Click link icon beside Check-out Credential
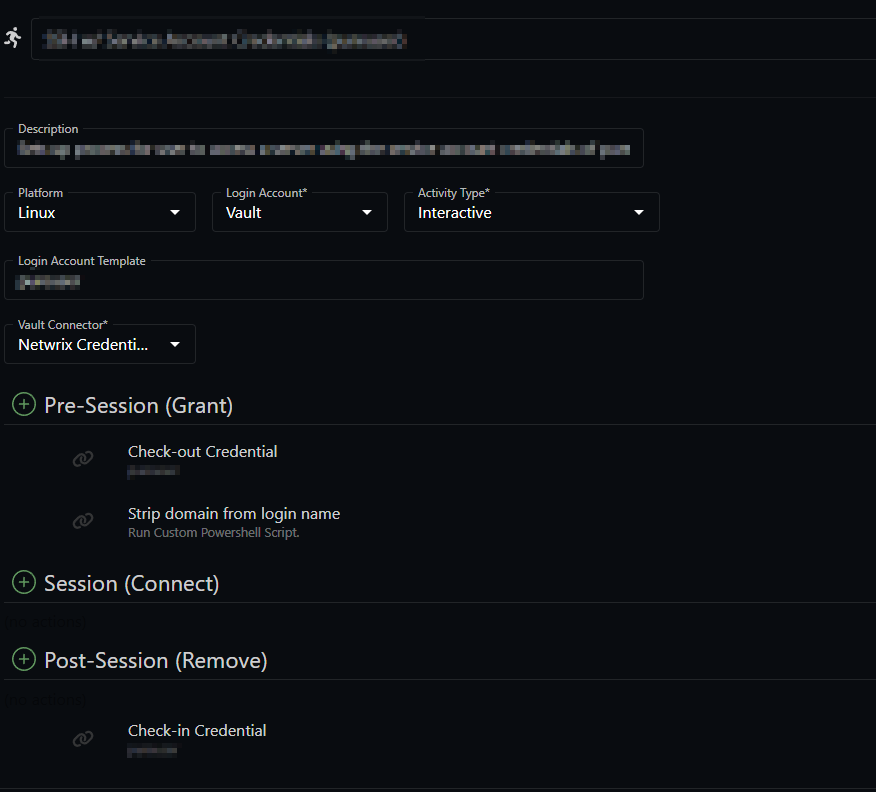Image resolution: width=876 pixels, height=792 pixels. [x=83, y=459]
